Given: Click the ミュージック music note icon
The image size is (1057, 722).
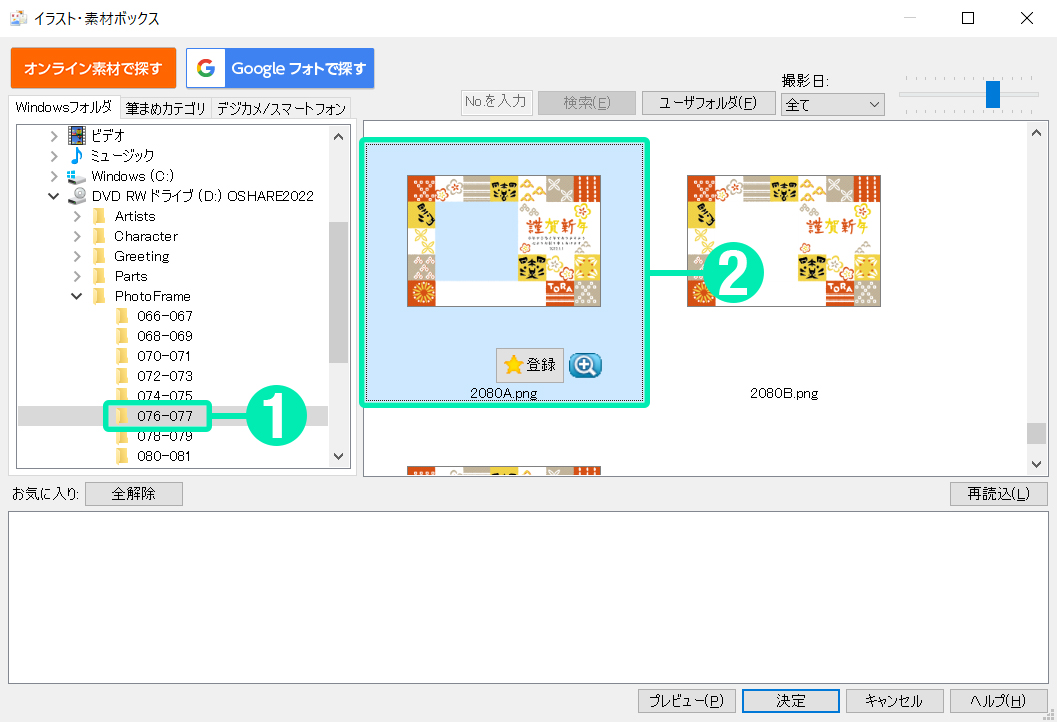Looking at the screenshot, I should pyautogui.click(x=77, y=155).
